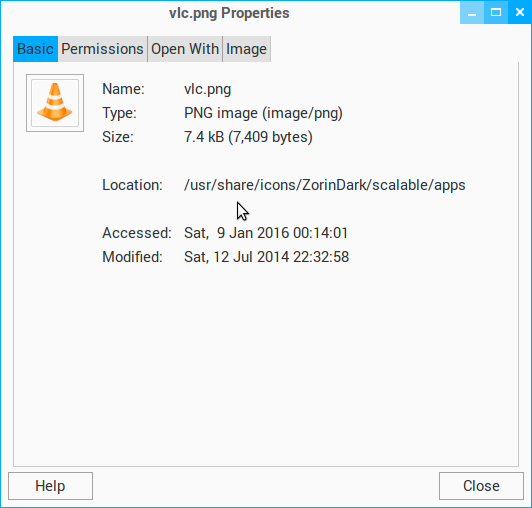Image resolution: width=532 pixels, height=508 pixels.
Task: Click the Size: field label
Action: coord(118,137)
